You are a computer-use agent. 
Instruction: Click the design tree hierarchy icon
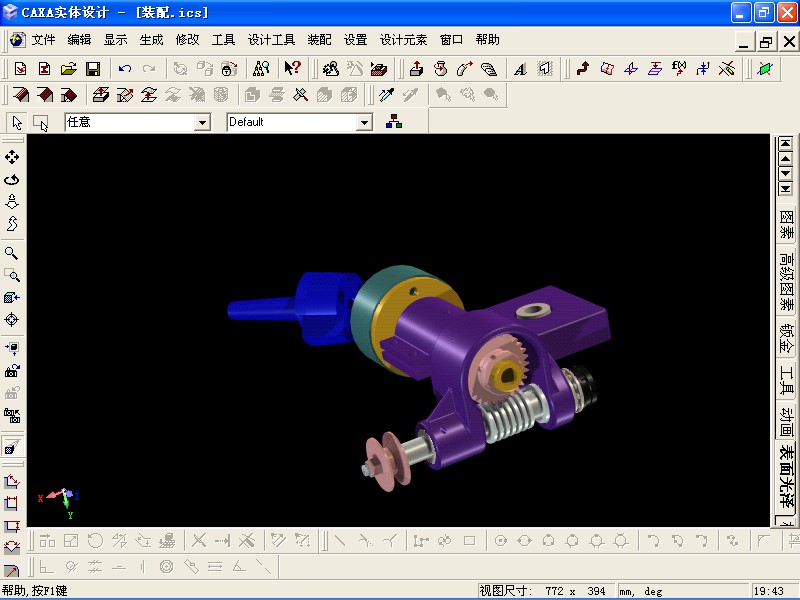[394, 122]
